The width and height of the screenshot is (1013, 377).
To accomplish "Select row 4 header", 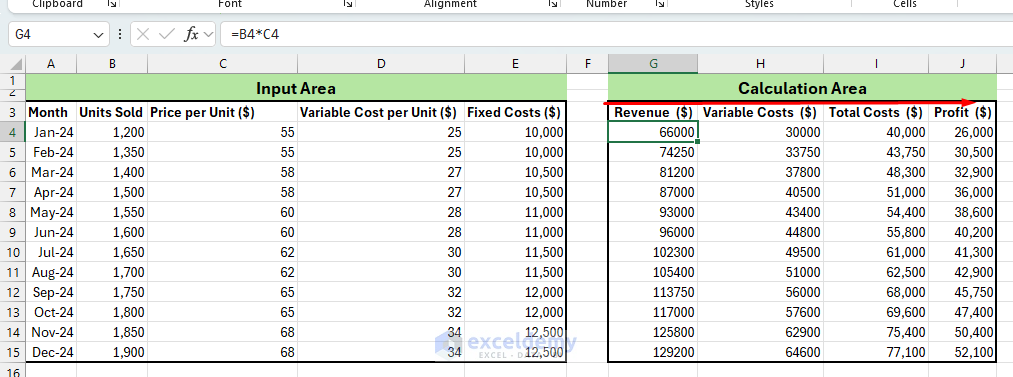I will [13, 132].
